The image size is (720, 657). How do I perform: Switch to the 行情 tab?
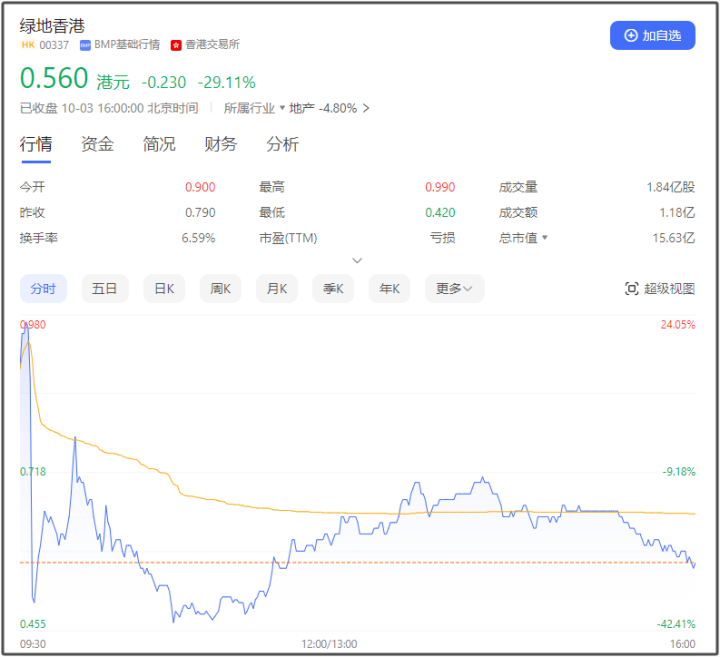(36, 144)
